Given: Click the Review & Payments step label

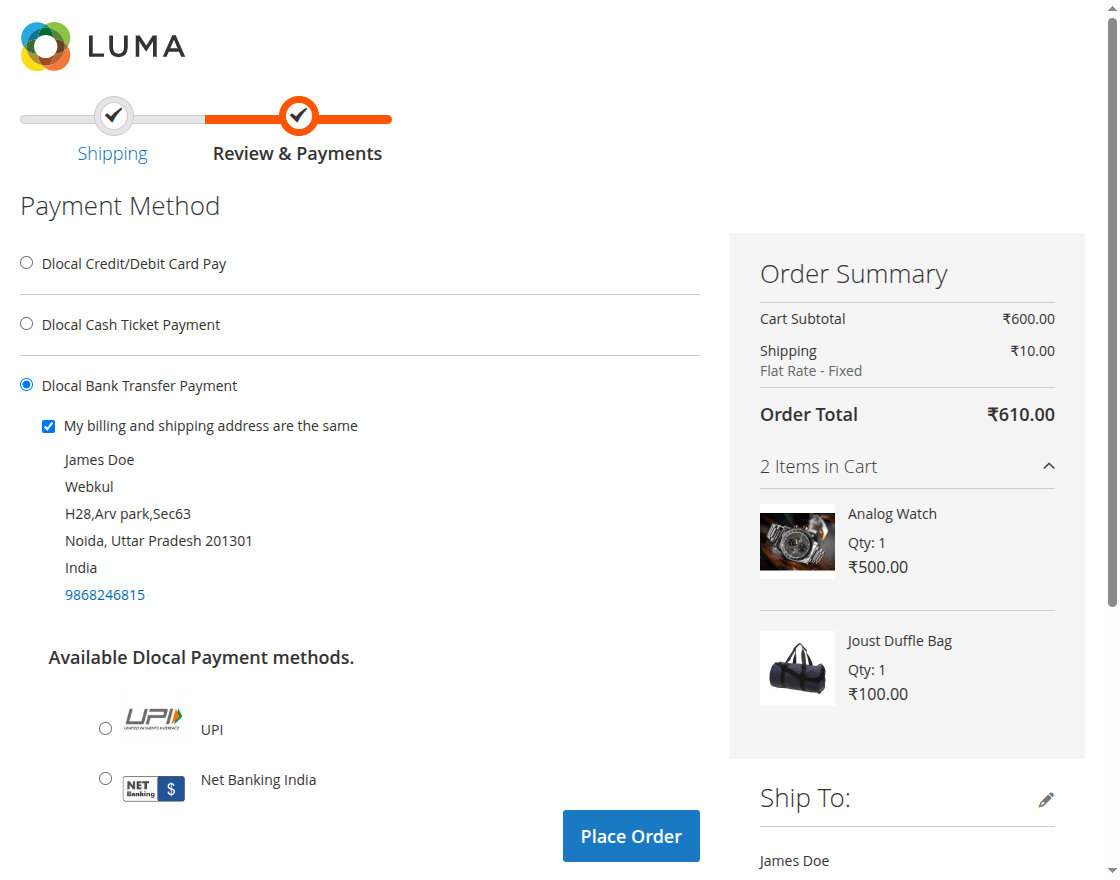Looking at the screenshot, I should [297, 154].
